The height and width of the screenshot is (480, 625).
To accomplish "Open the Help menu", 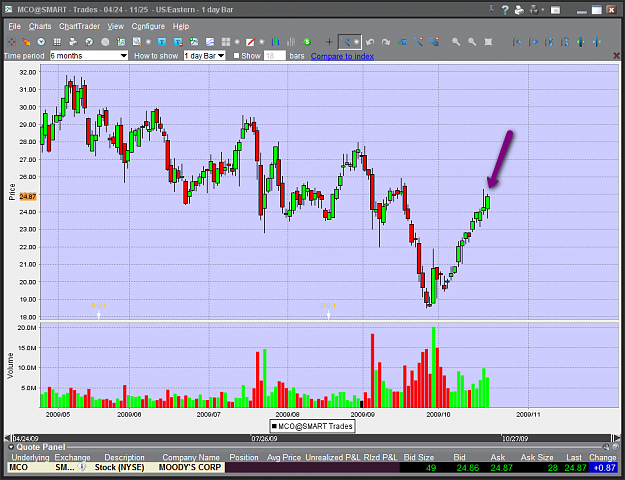I will (181, 26).
